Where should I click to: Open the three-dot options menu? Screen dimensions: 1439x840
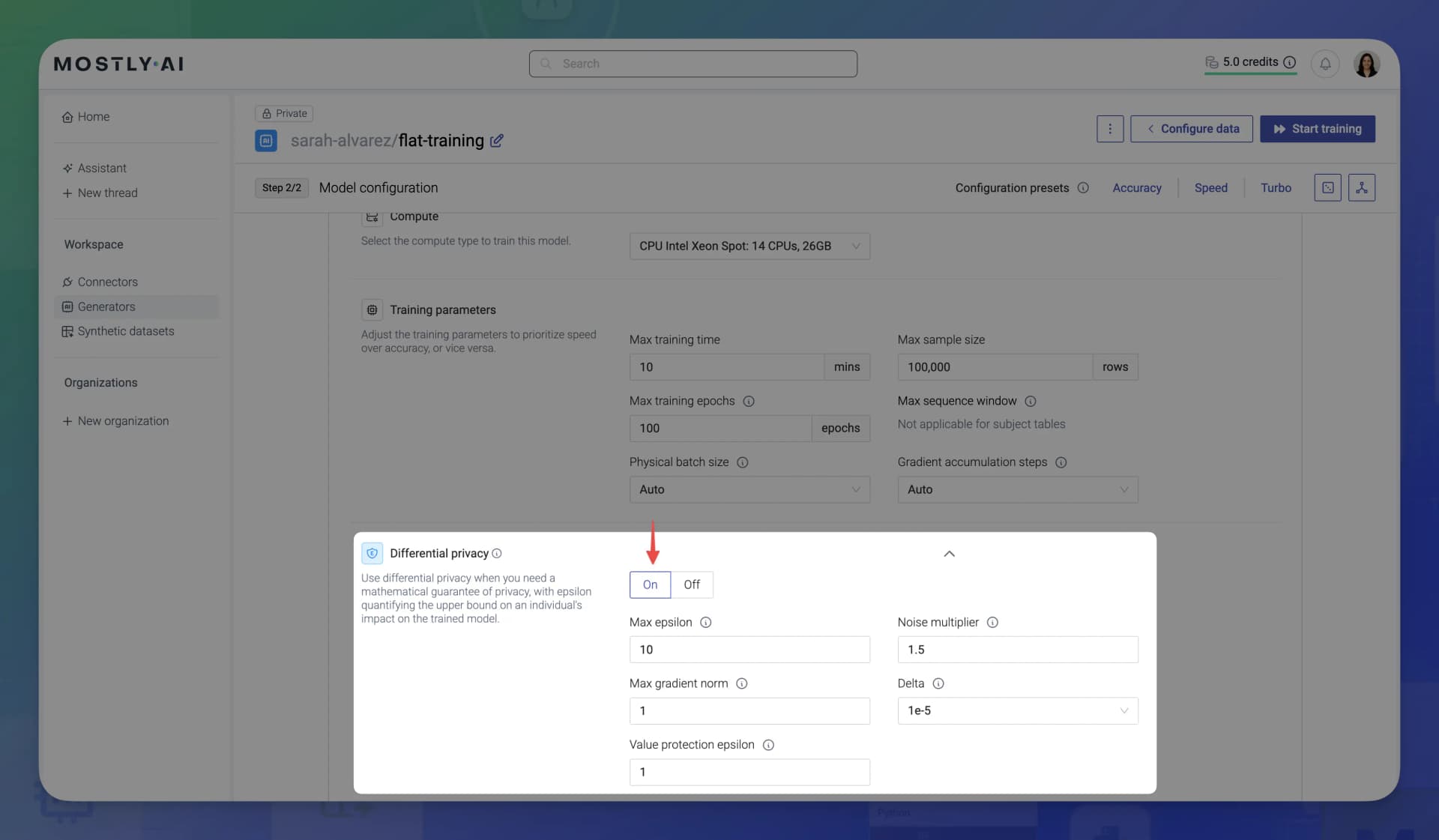pyautogui.click(x=1110, y=129)
